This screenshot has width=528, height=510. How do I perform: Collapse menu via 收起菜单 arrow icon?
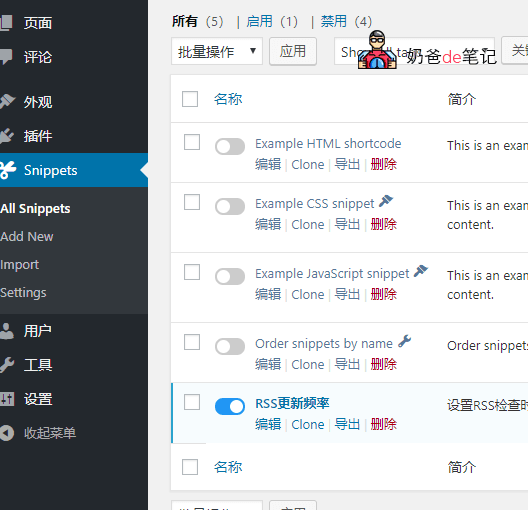pos(7,433)
